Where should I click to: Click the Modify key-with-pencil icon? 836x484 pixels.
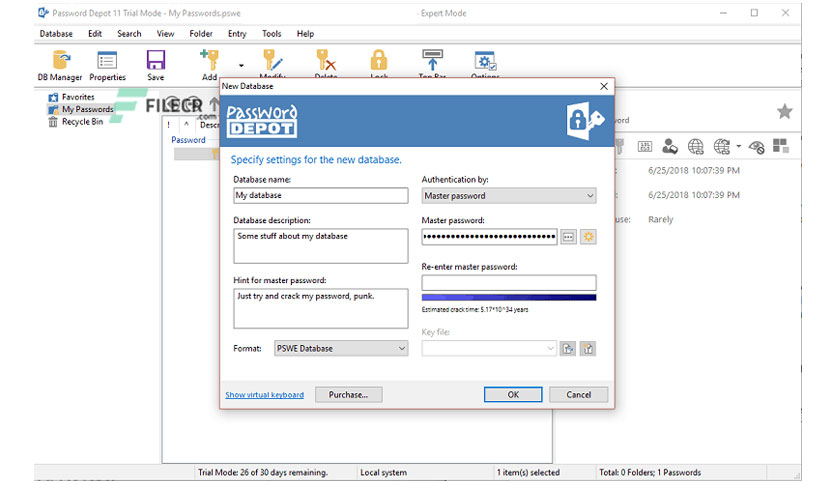coord(273,60)
